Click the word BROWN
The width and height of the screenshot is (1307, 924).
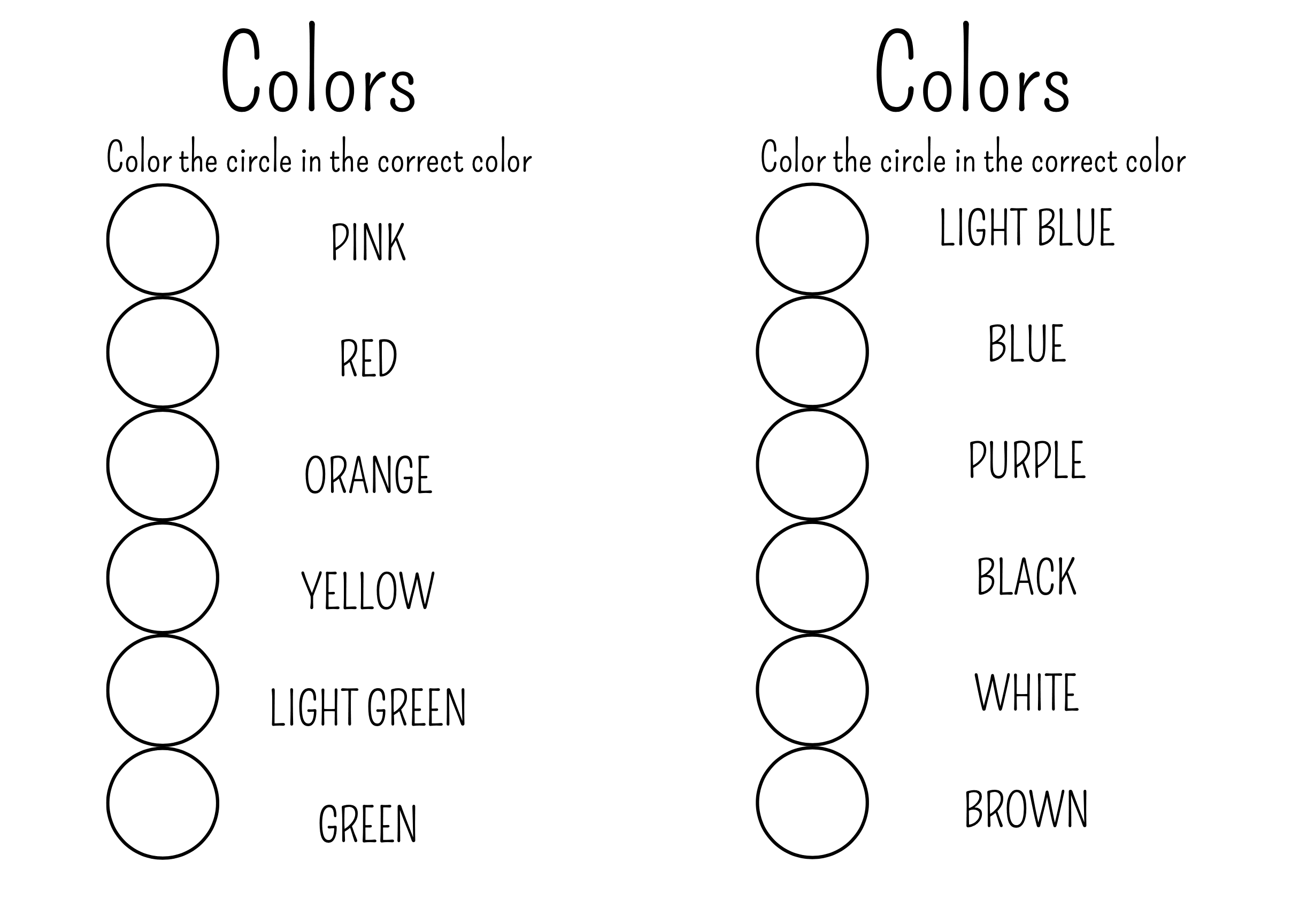point(1026,808)
